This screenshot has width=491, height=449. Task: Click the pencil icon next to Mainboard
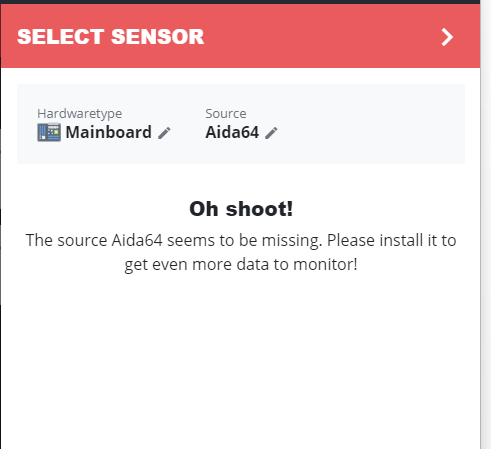[x=164, y=133]
